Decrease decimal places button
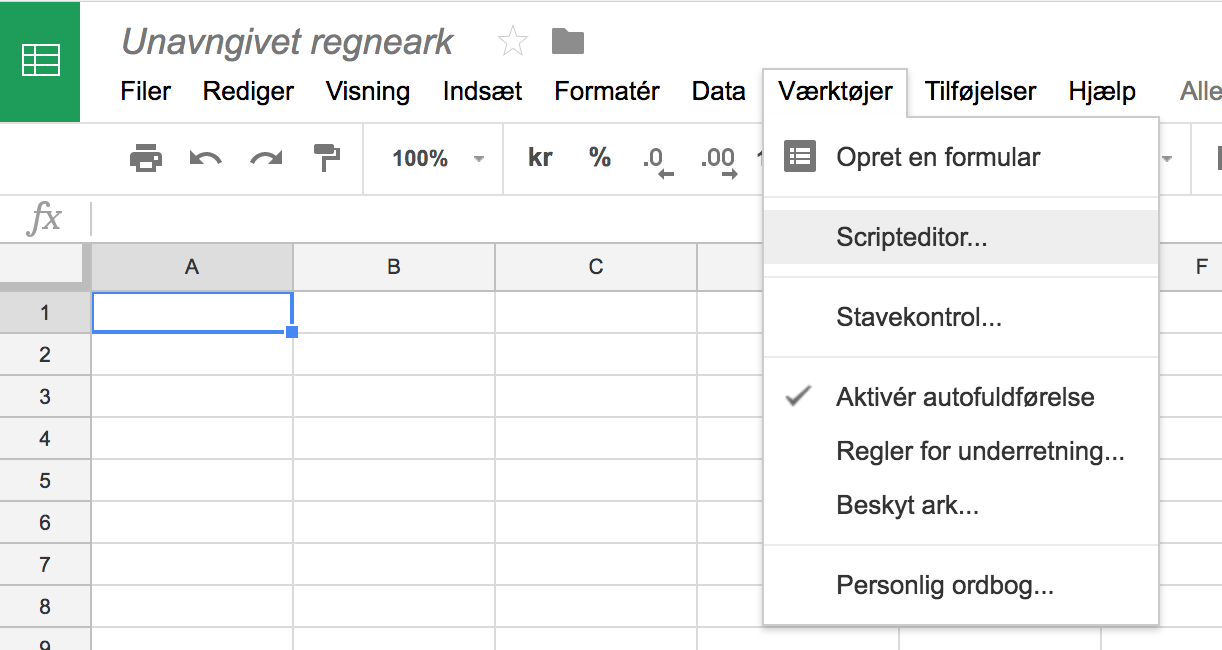 click(657, 160)
